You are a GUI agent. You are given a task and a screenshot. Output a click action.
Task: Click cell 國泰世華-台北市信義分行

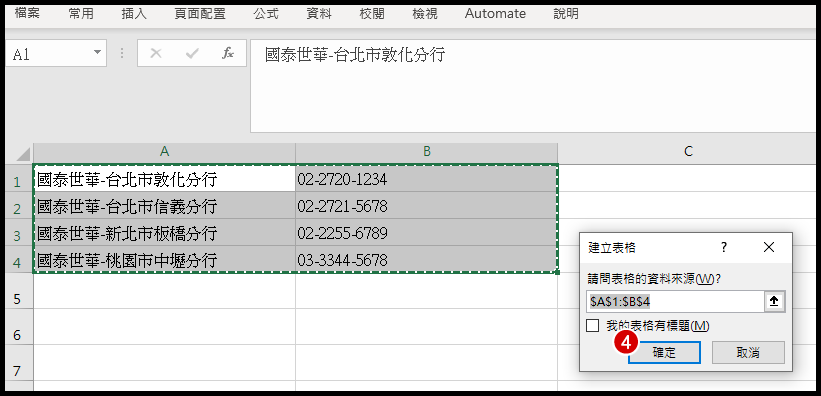coord(164,206)
